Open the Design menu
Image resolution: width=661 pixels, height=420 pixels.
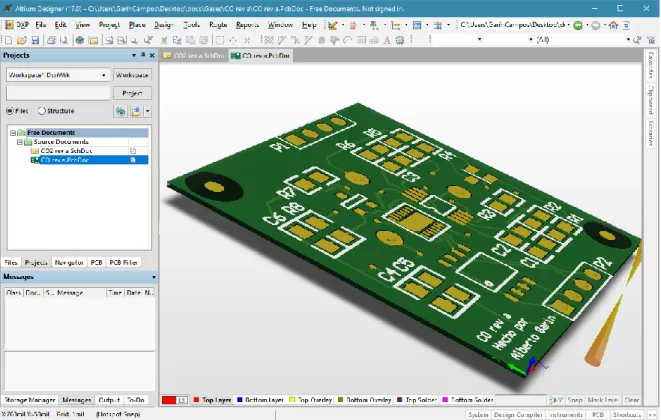coord(164,25)
